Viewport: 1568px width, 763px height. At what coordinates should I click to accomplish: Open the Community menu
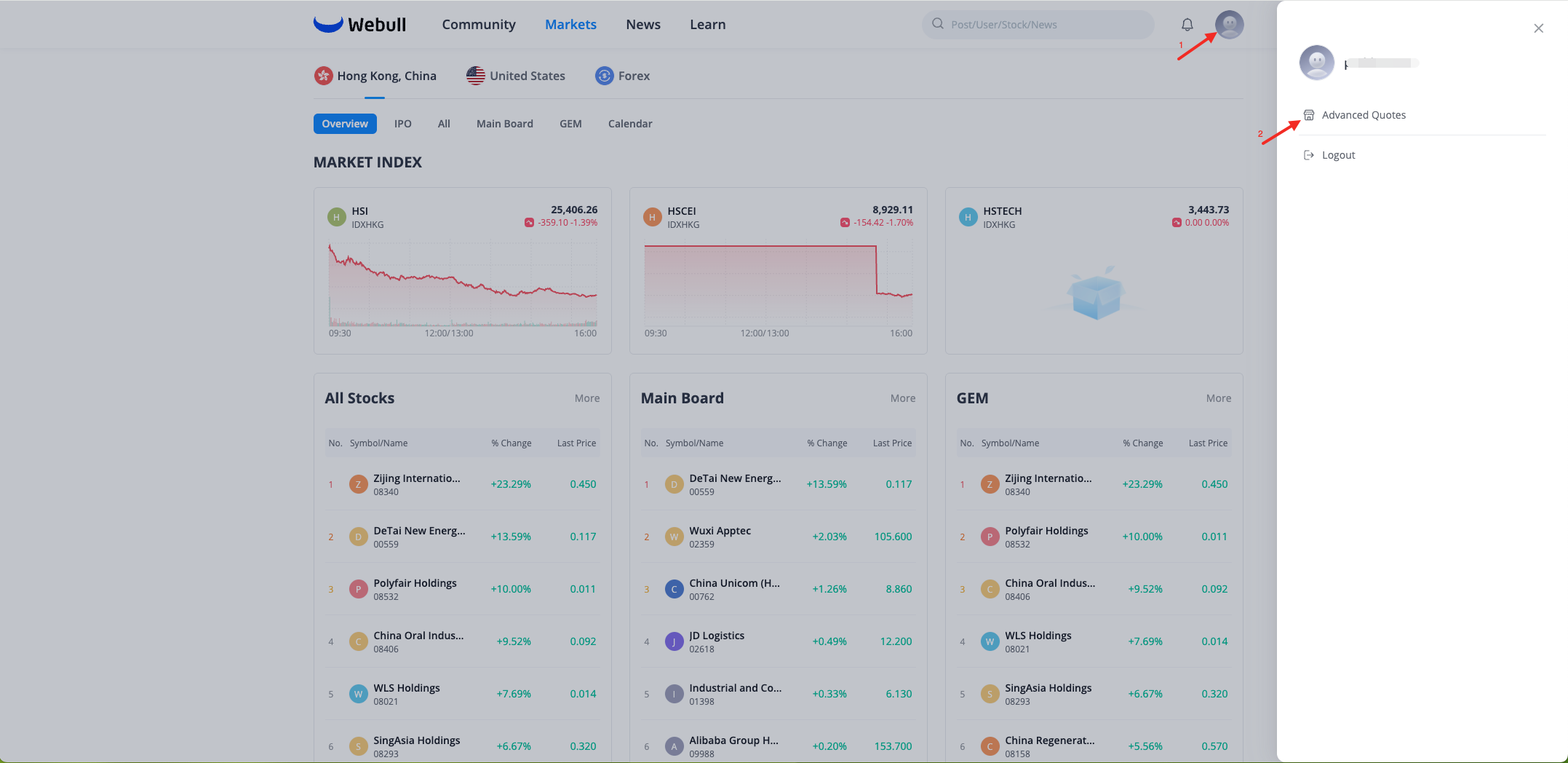click(478, 25)
